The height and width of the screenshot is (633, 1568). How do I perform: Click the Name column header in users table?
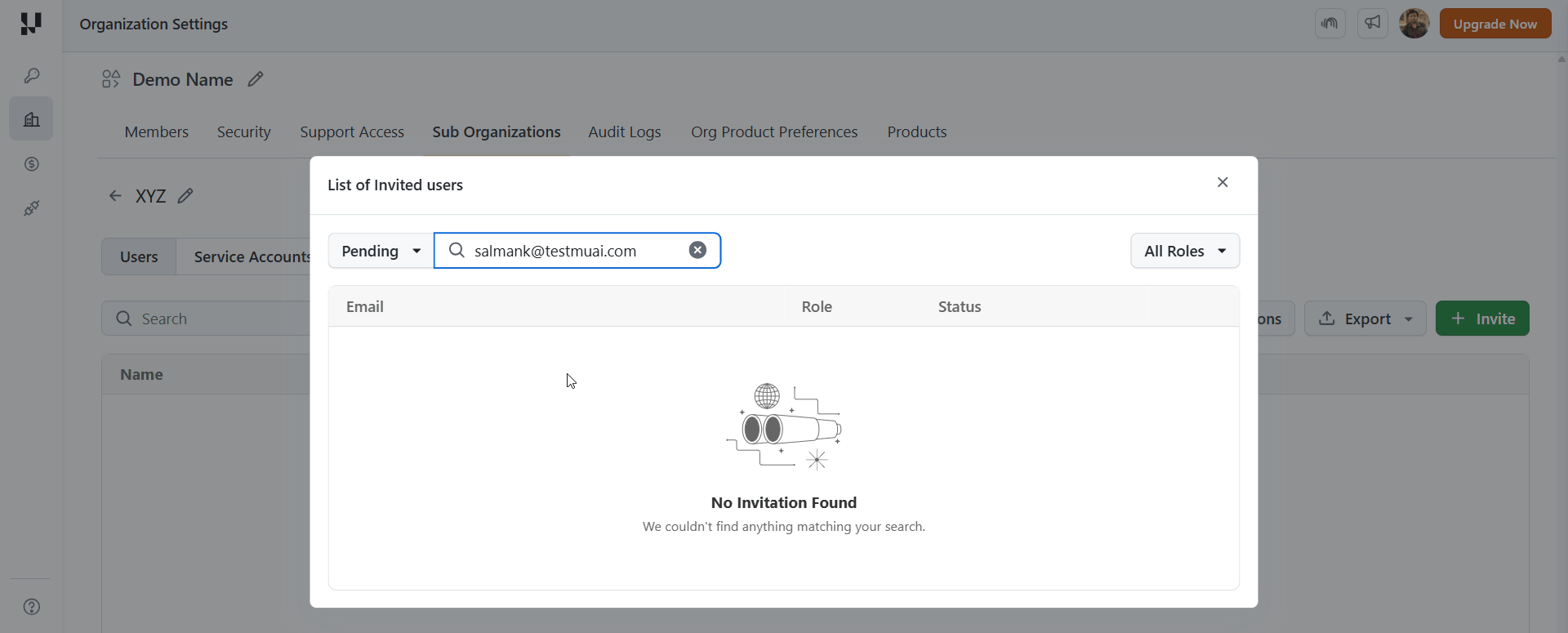[x=141, y=374]
